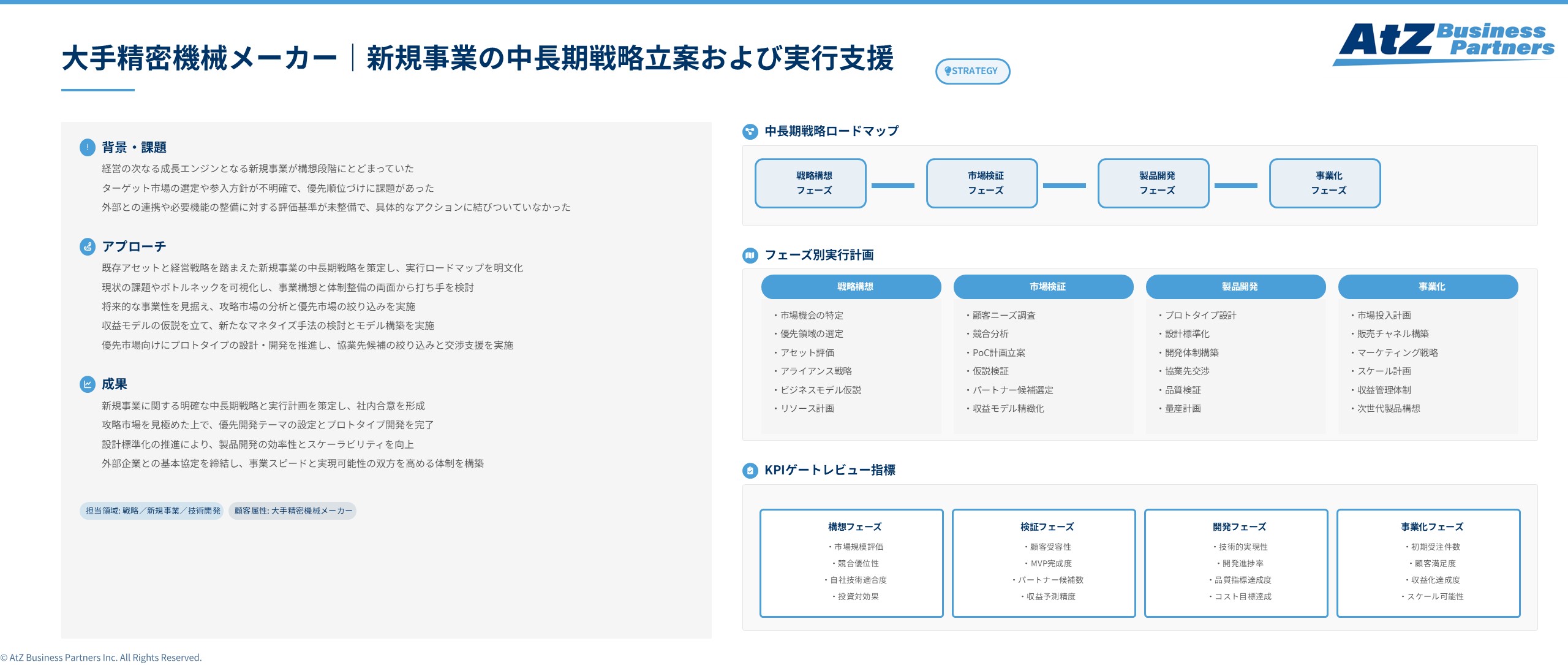
Task: Select the 市場検証フェーズ roadmap box
Action: point(981,183)
